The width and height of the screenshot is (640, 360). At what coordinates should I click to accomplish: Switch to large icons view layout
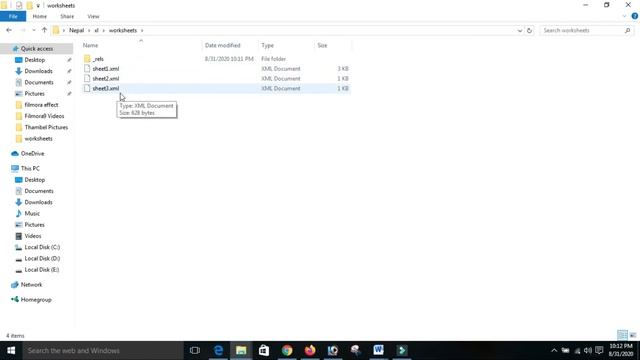click(x=633, y=335)
